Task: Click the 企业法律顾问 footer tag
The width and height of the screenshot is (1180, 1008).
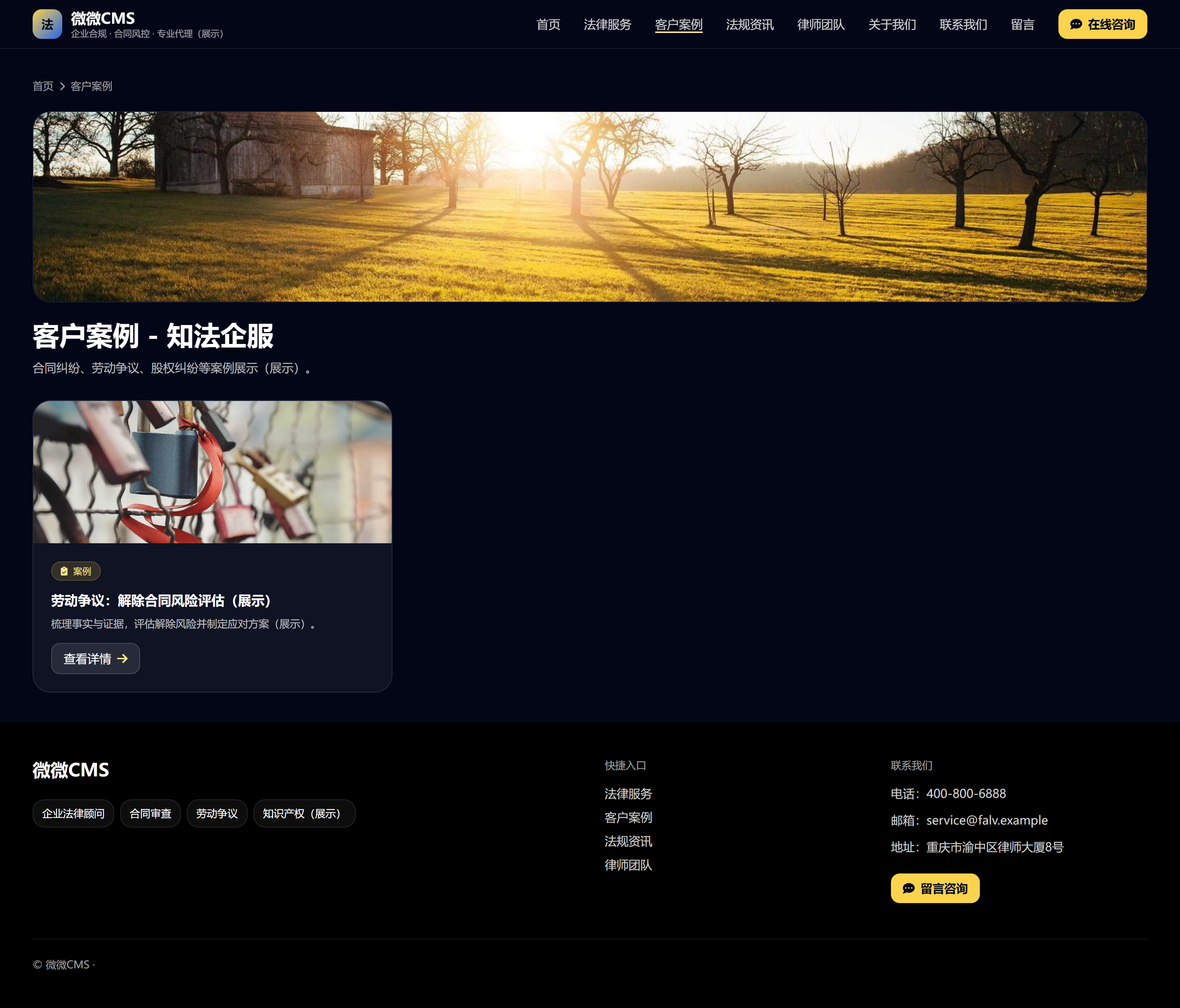Action: click(x=73, y=814)
